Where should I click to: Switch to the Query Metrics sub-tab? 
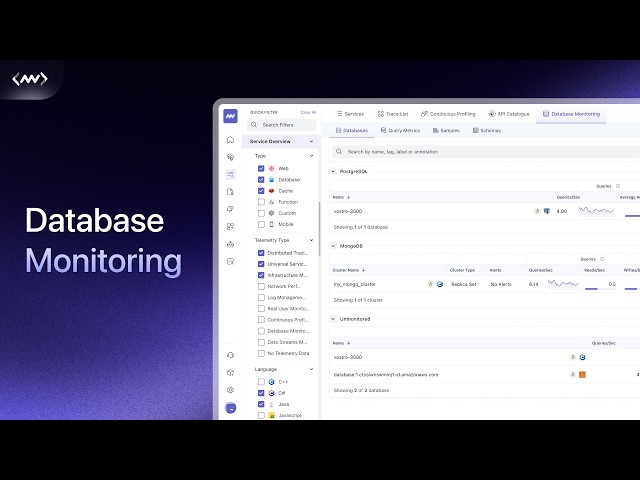(x=400, y=131)
